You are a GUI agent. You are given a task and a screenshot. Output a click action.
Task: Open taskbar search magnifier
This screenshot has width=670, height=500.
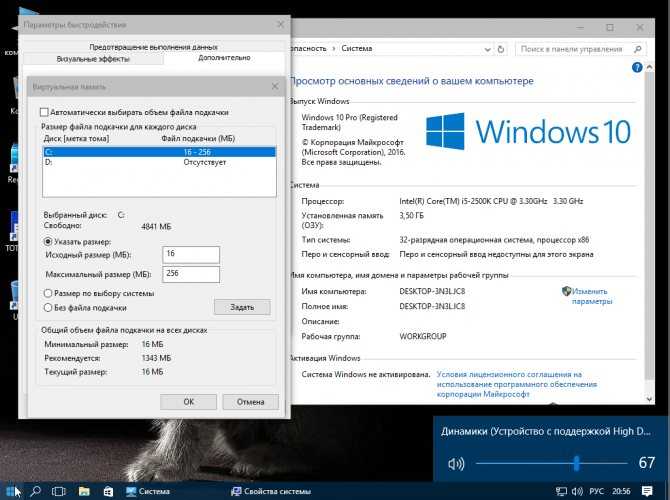pos(36,491)
